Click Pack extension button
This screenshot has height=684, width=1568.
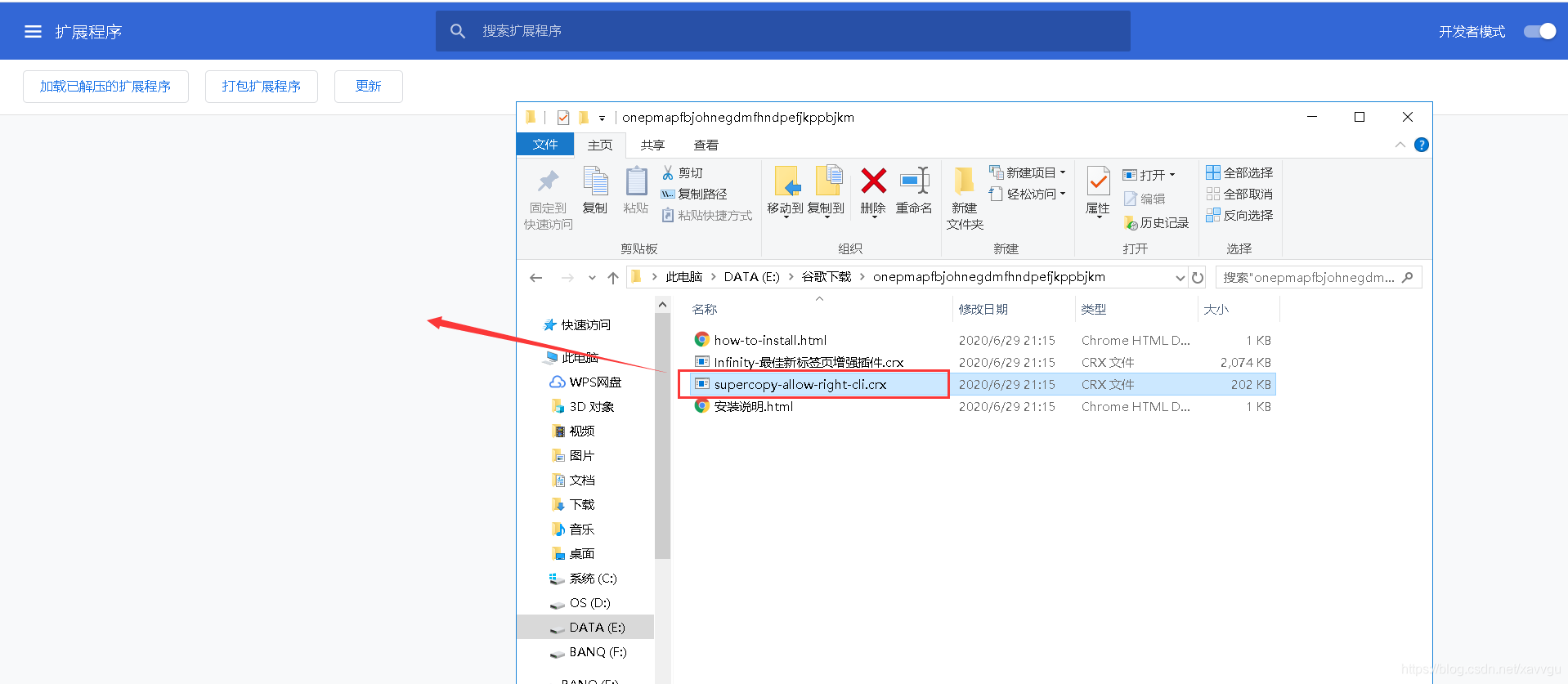(261, 86)
